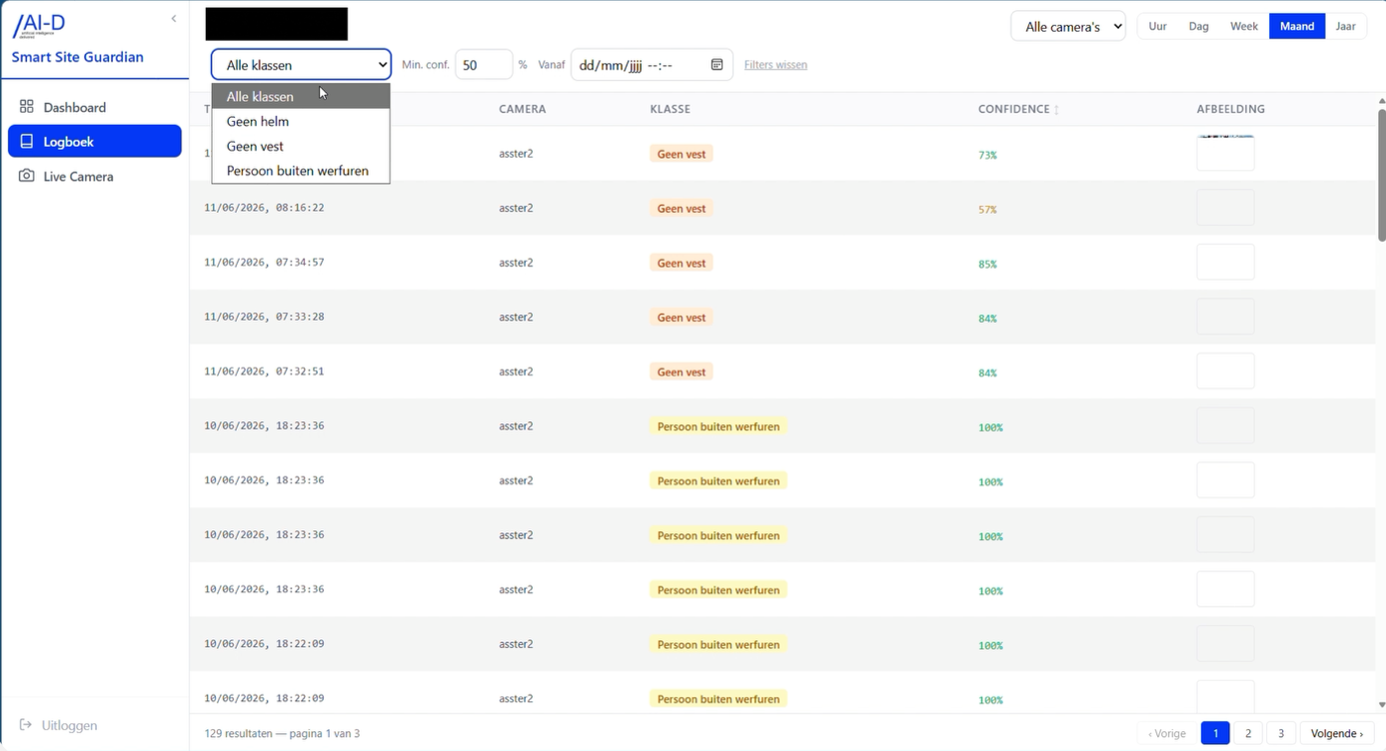
Task: Click the Logboek book icon
Action: [27, 142]
